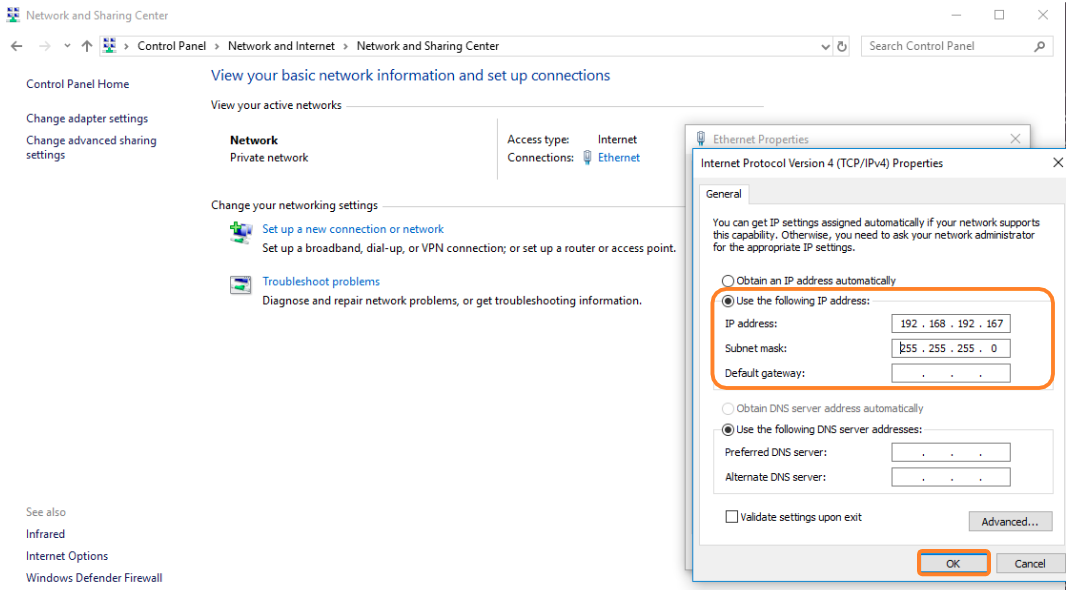
Task: Open Windows Defender Firewall link
Action: coord(94,578)
